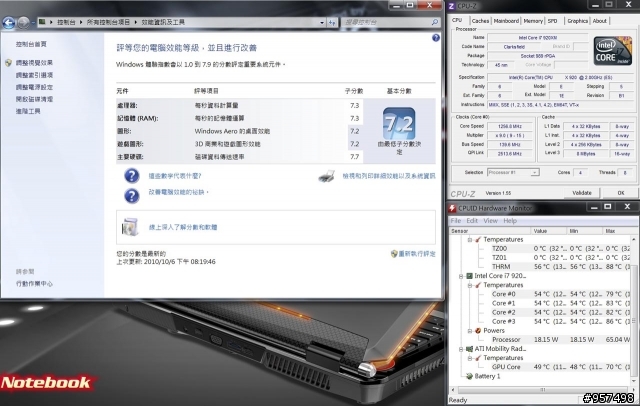Image resolution: width=640 pixels, height=406 pixels.
Task: Click the CPUID Hardware Monitor title bar icon
Action: click(452, 208)
